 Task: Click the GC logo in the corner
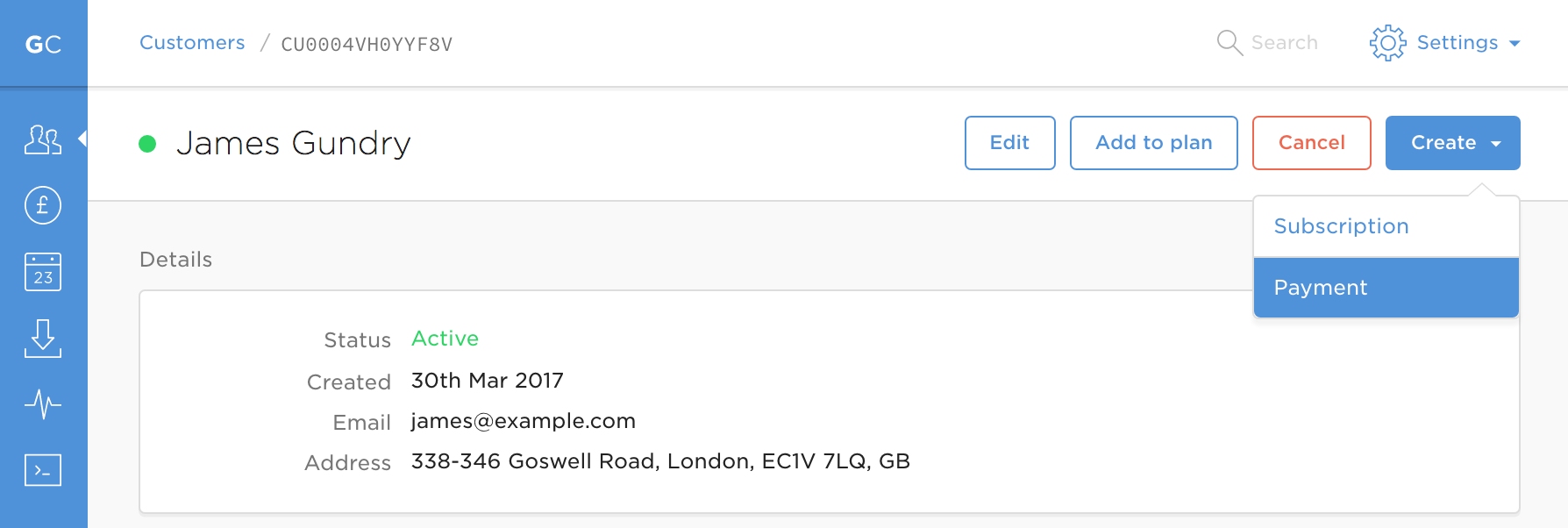43,44
